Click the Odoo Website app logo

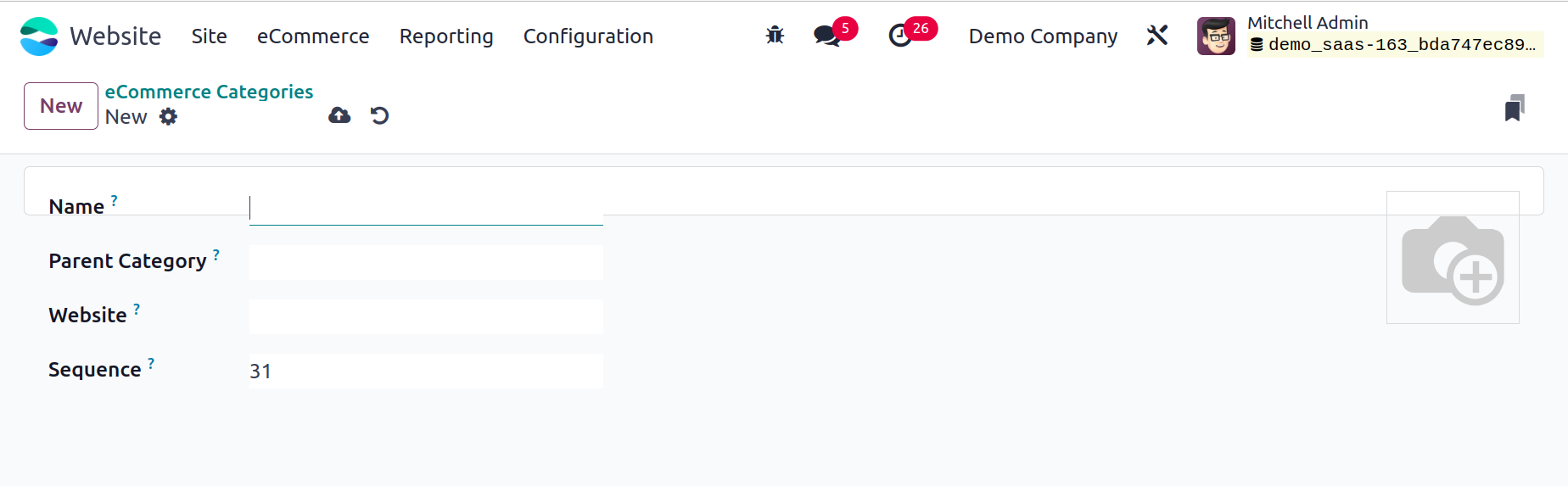(39, 36)
